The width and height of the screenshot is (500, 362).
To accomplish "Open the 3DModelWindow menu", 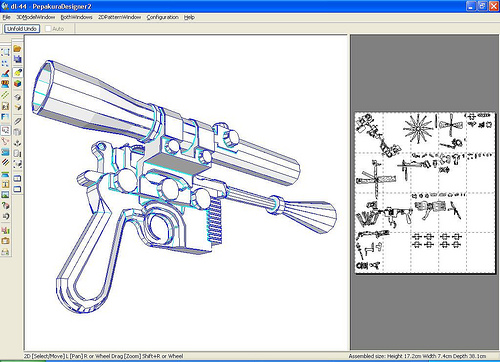I will (36, 17).
